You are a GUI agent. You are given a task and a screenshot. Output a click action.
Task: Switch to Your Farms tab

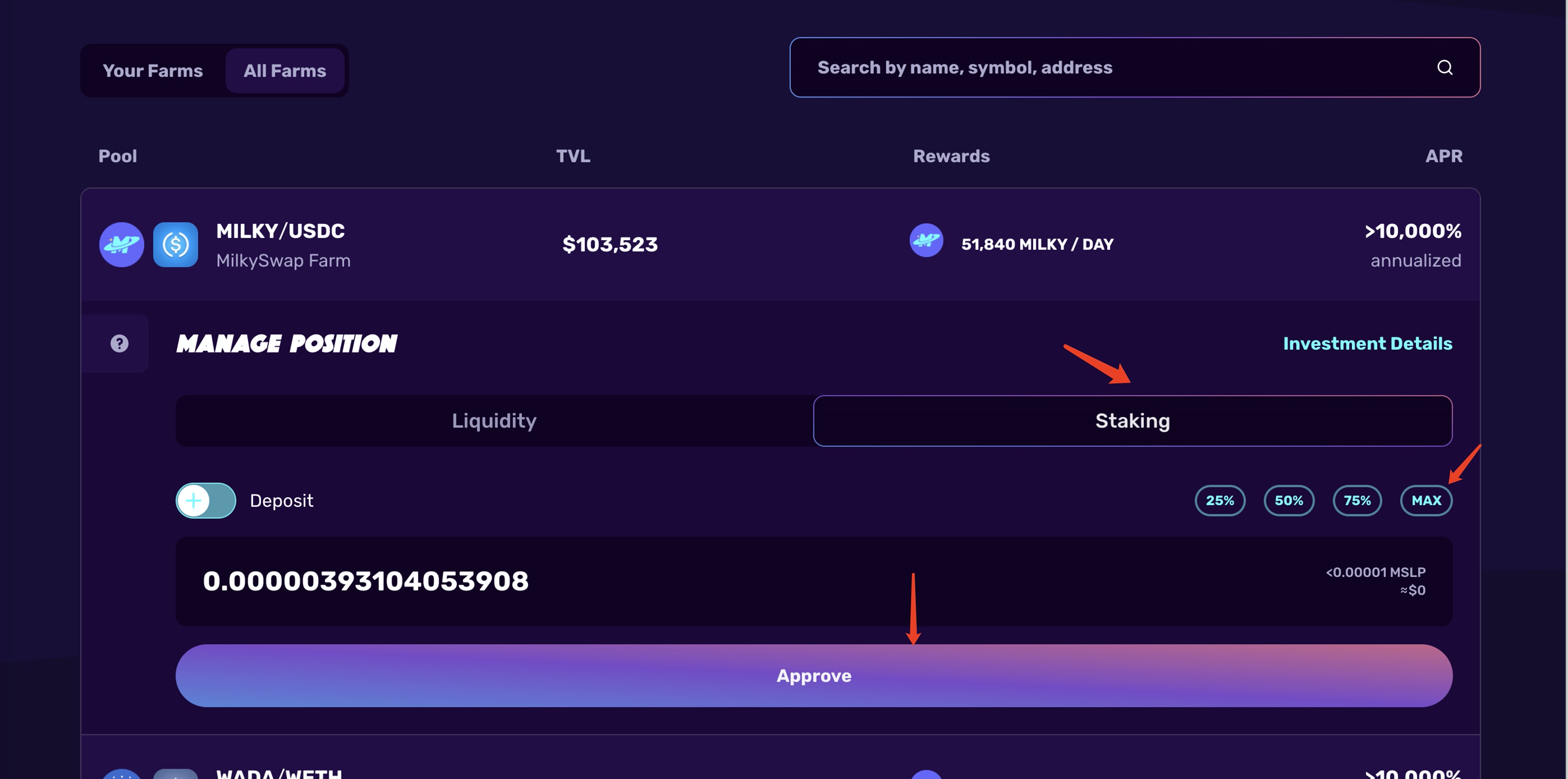(x=153, y=71)
